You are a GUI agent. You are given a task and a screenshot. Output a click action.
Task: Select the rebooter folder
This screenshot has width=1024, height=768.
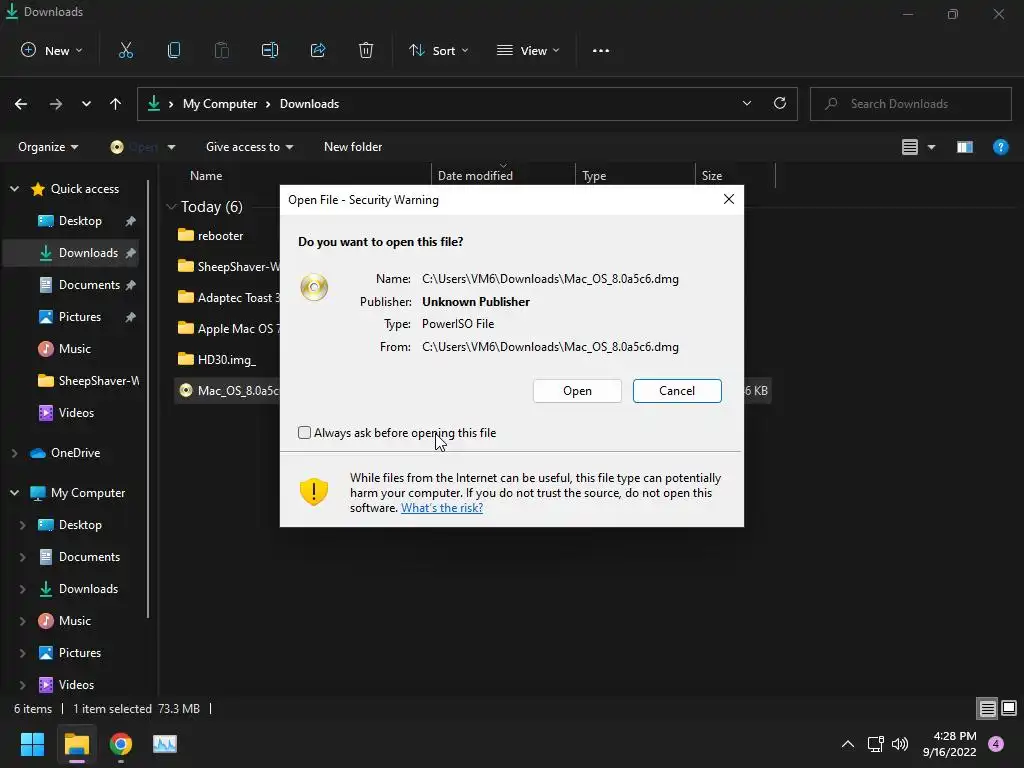[x=210, y=235]
